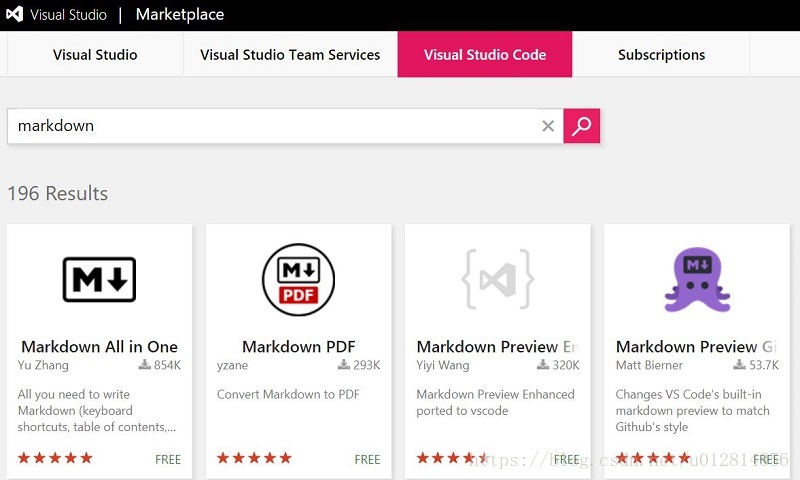Open Markdown Preview Enhanced title by Yiyi Wang
This screenshot has width=800, height=480.
(x=497, y=347)
